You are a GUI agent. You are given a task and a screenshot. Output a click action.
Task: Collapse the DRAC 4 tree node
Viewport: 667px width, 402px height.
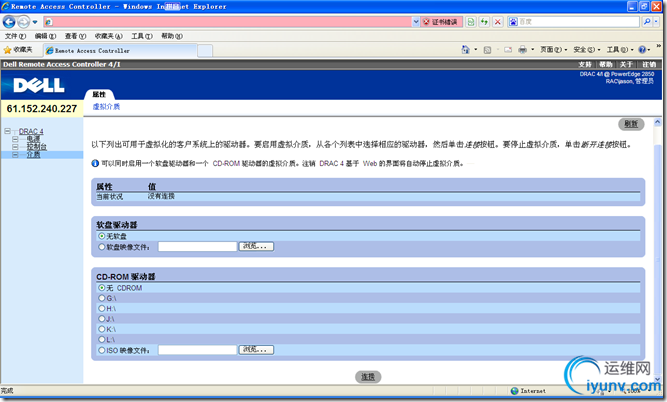[7, 131]
